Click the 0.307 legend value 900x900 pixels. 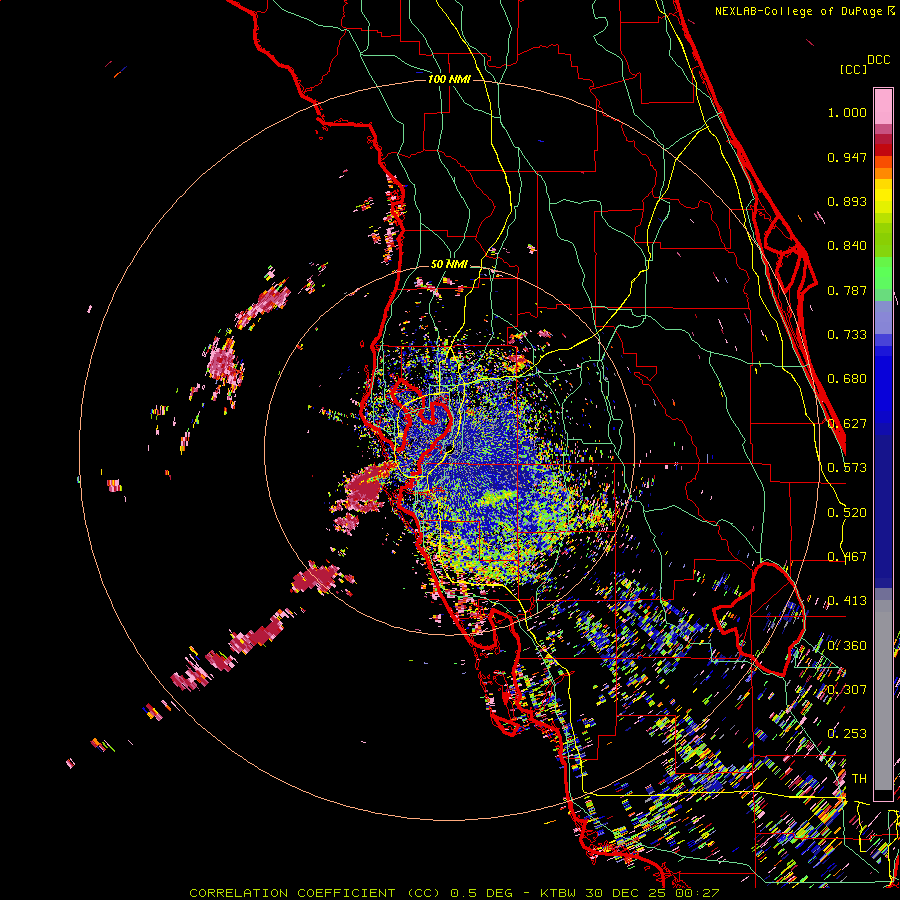847,690
